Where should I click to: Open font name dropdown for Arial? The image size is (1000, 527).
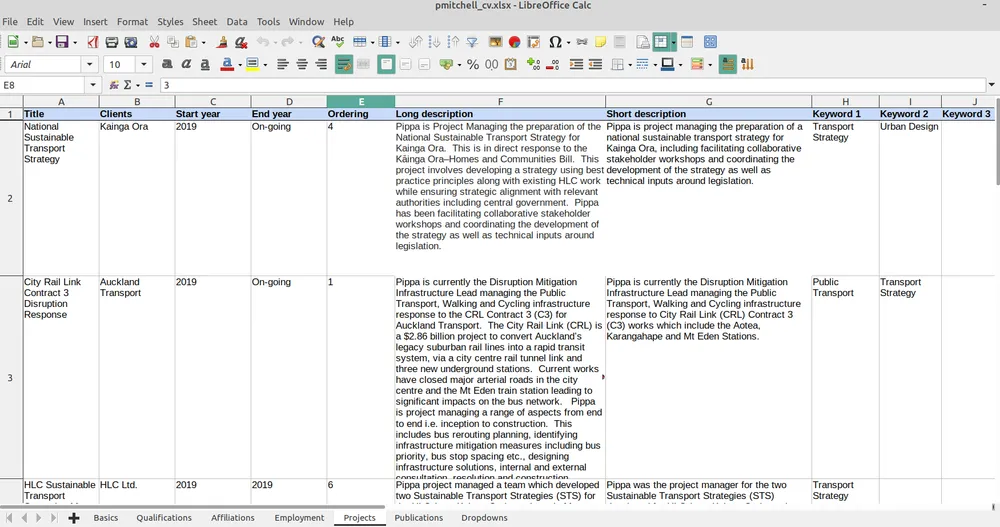point(89,64)
